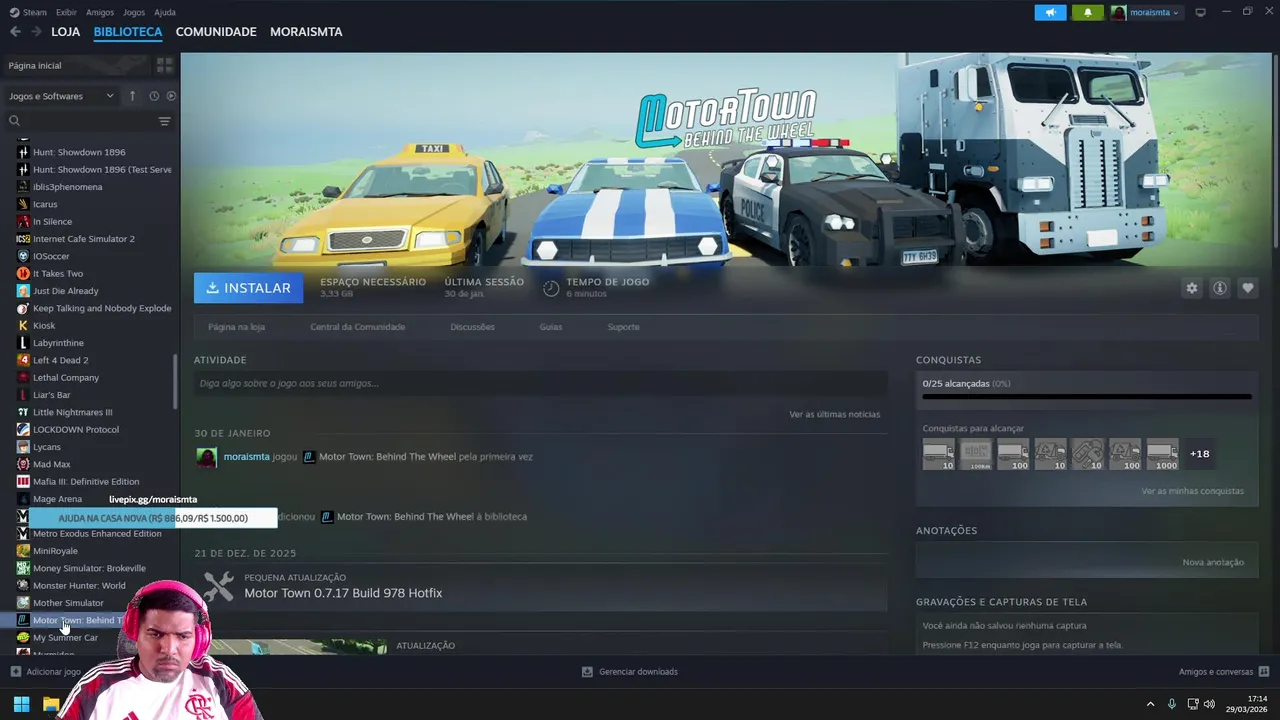Viewport: 1280px width, 720px height.
Task: Open the taskbar volume control
Action: coord(1209,704)
